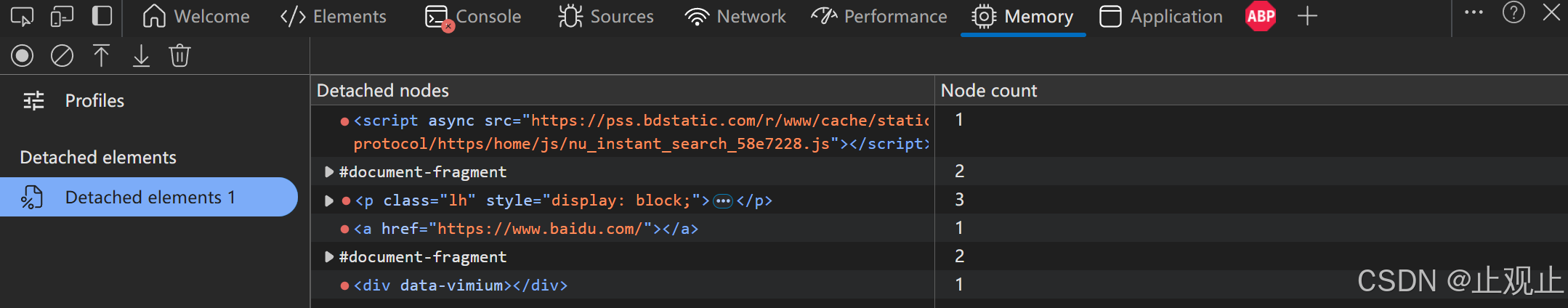The image size is (1568, 308).
Task: Click node count 3 for p element
Action: pyautogui.click(x=959, y=199)
